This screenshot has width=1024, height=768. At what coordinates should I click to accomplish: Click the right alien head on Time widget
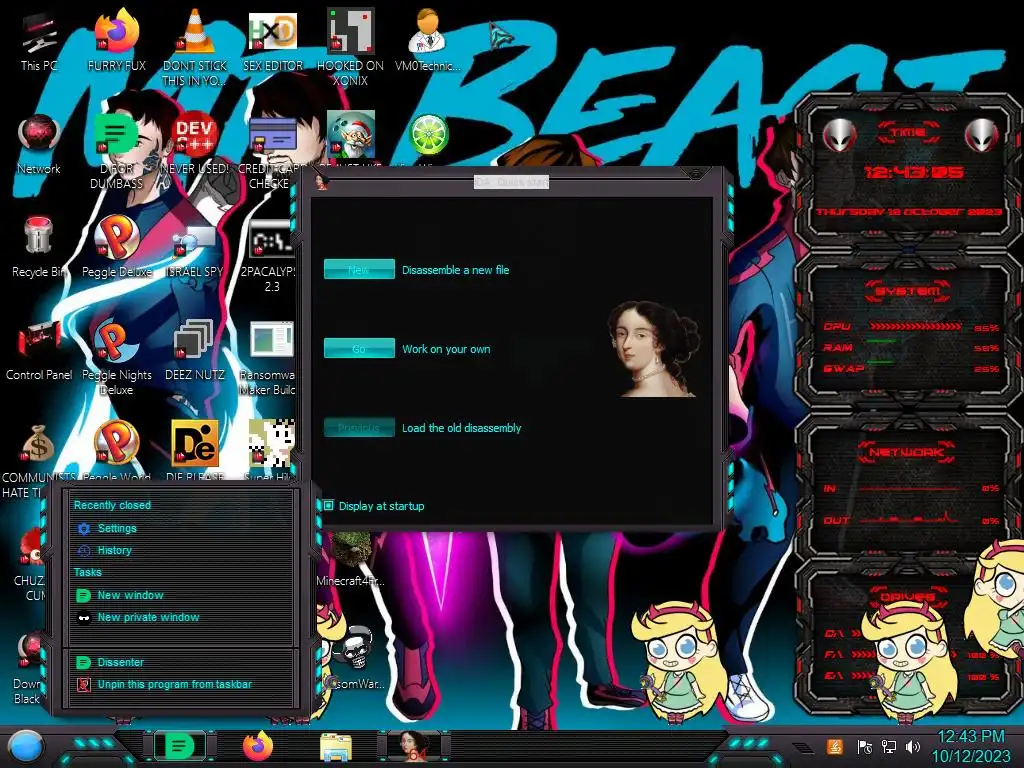click(x=981, y=135)
